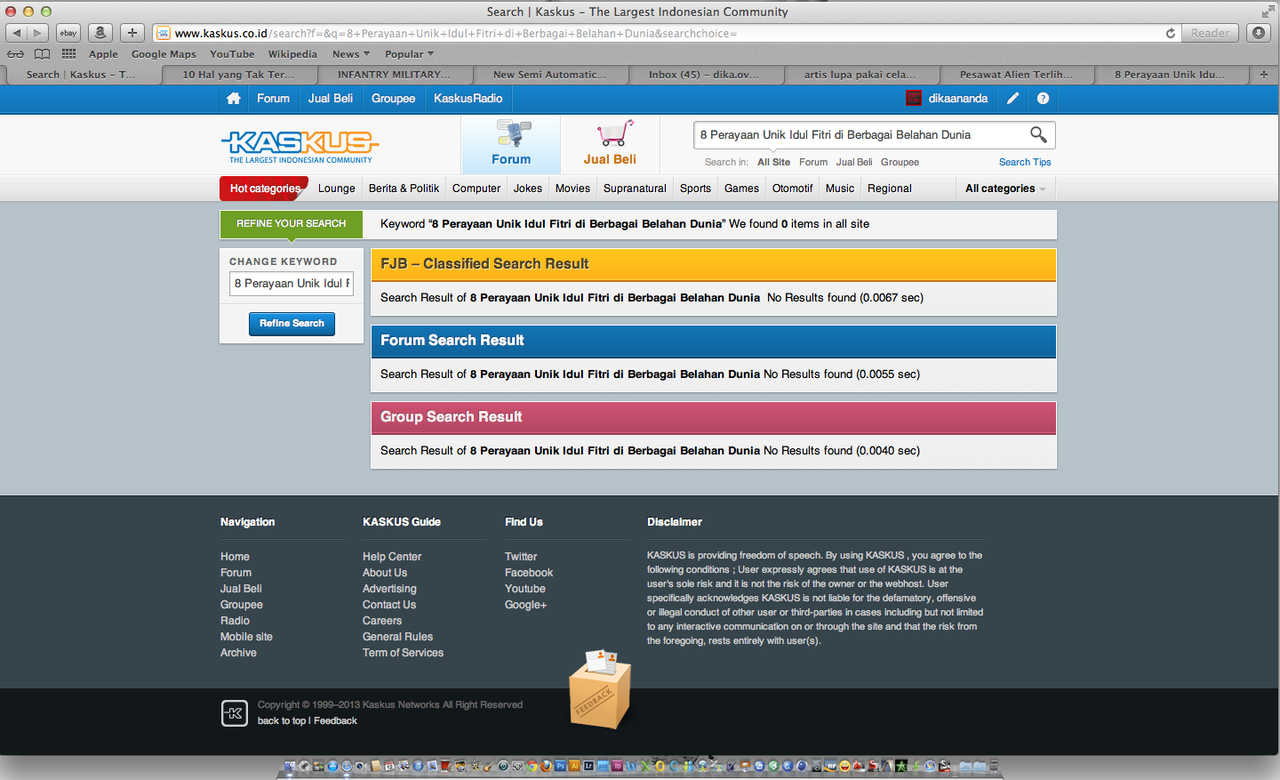Click the Google Maps bookmark
The image size is (1280, 780).
tap(164, 54)
